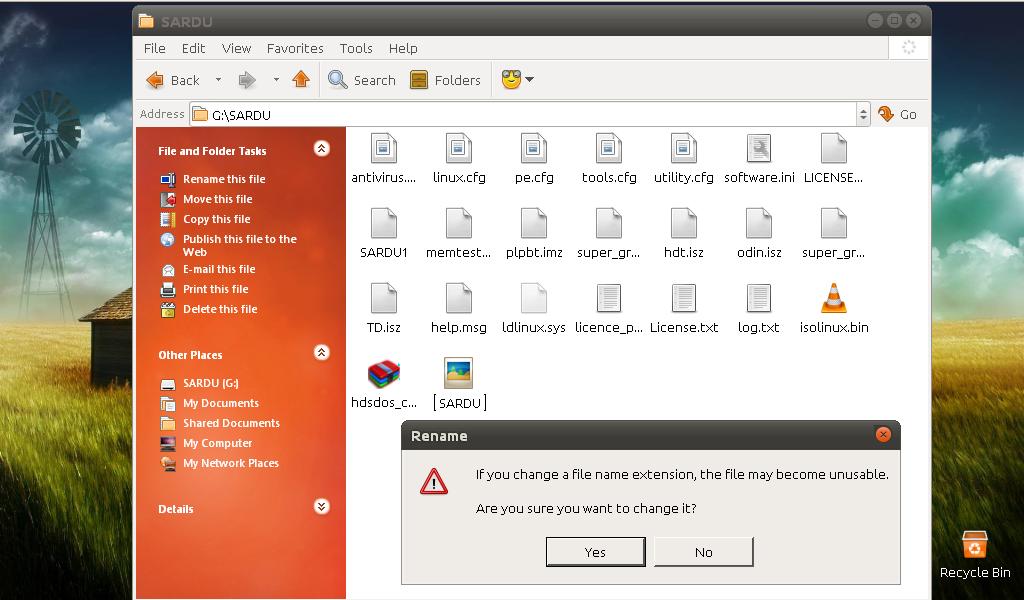Expand the Details section
The image size is (1024, 600).
[x=321, y=507]
